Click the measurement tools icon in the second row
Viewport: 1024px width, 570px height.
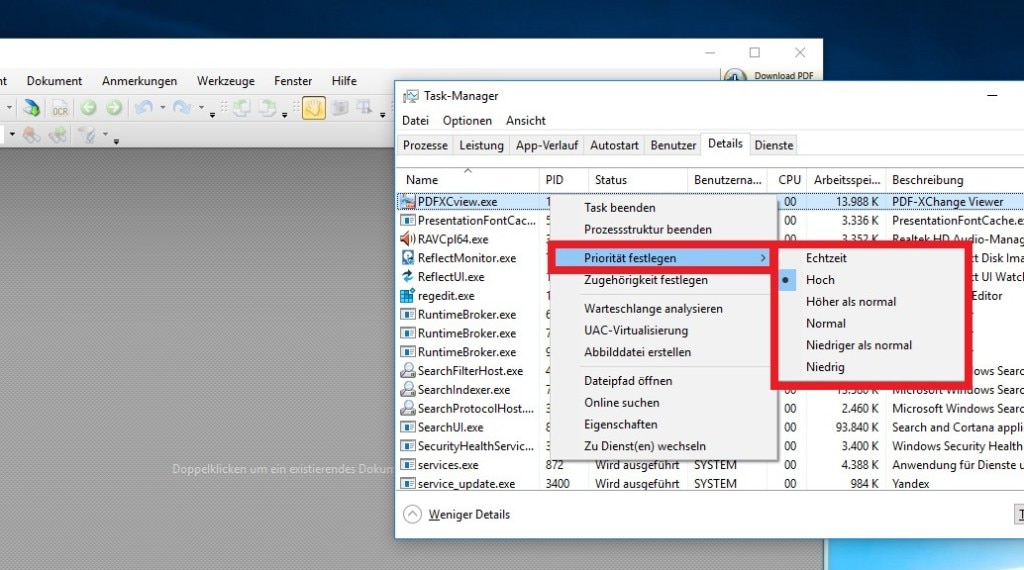[87, 135]
